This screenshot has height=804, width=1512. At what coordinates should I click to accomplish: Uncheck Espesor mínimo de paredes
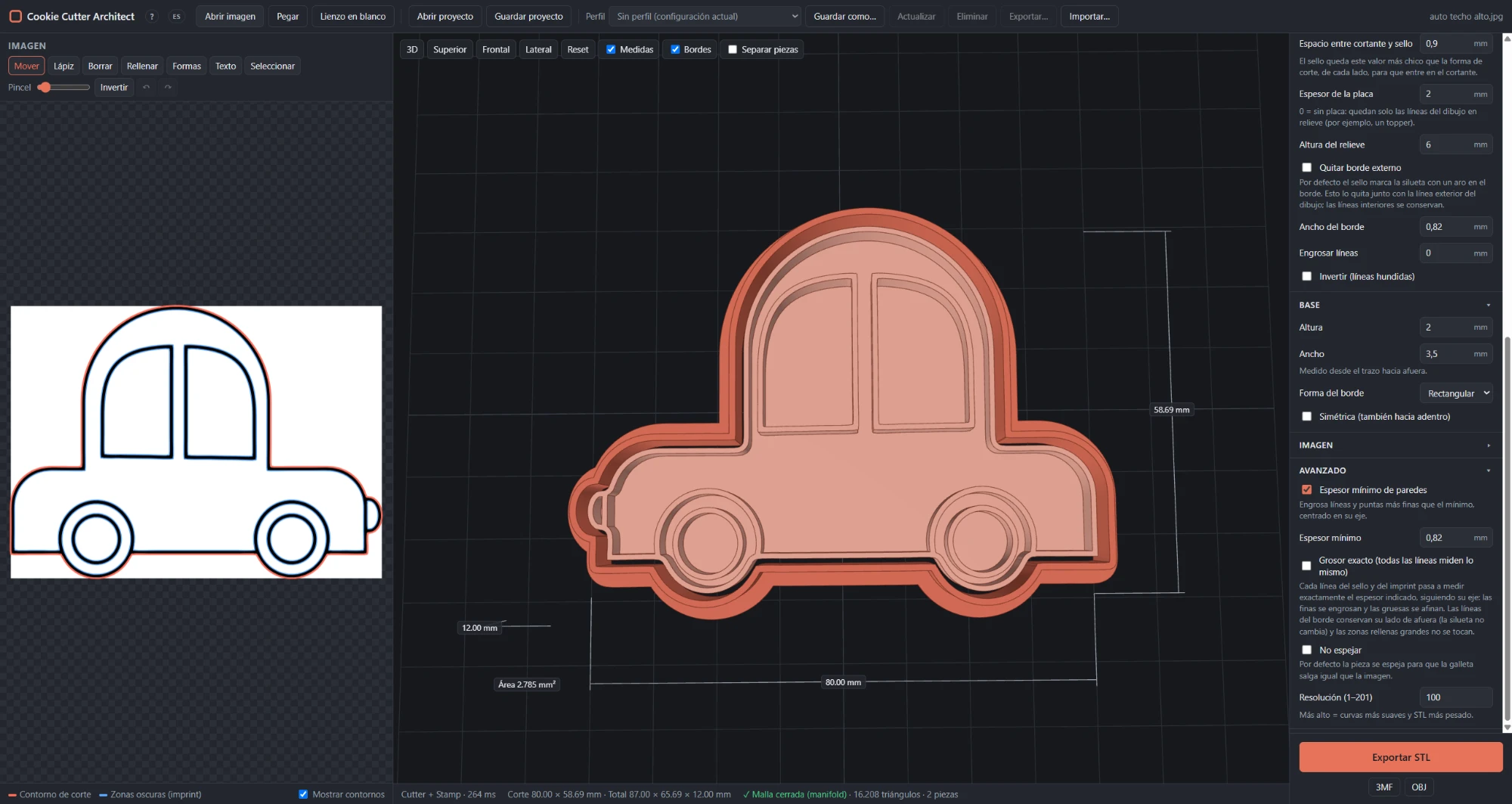(1306, 490)
